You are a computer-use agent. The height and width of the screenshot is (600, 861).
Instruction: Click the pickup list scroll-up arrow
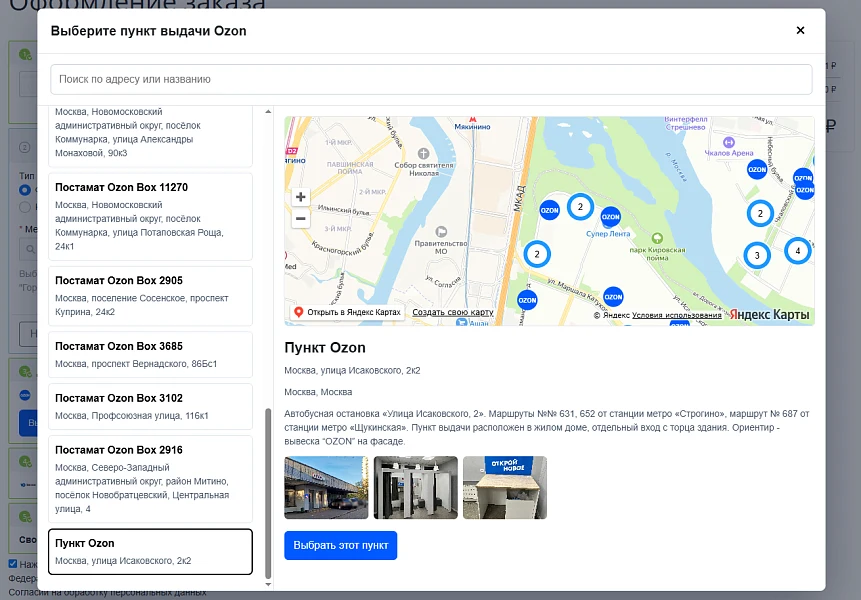[x=268, y=111]
